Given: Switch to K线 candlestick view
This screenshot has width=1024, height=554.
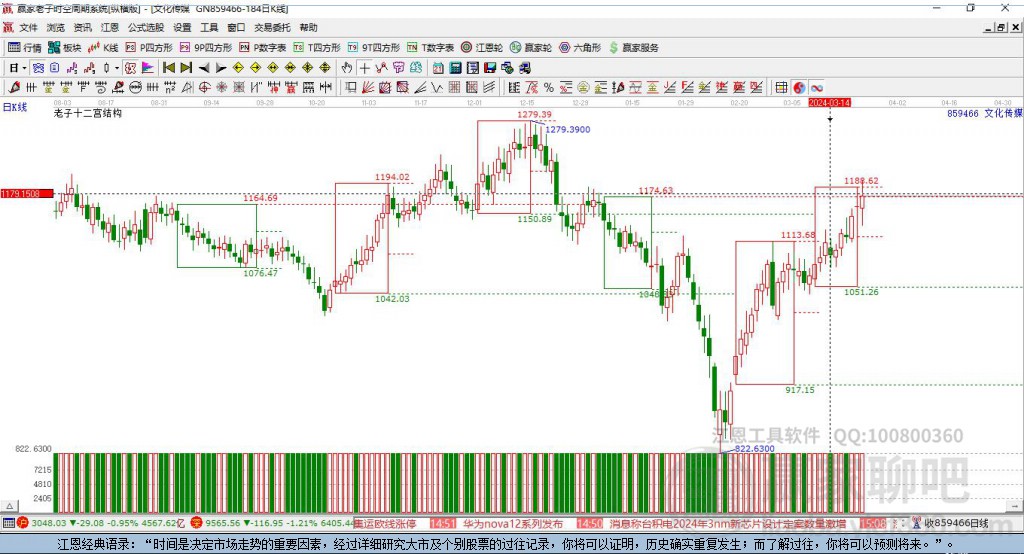Looking at the screenshot, I should 104,48.
